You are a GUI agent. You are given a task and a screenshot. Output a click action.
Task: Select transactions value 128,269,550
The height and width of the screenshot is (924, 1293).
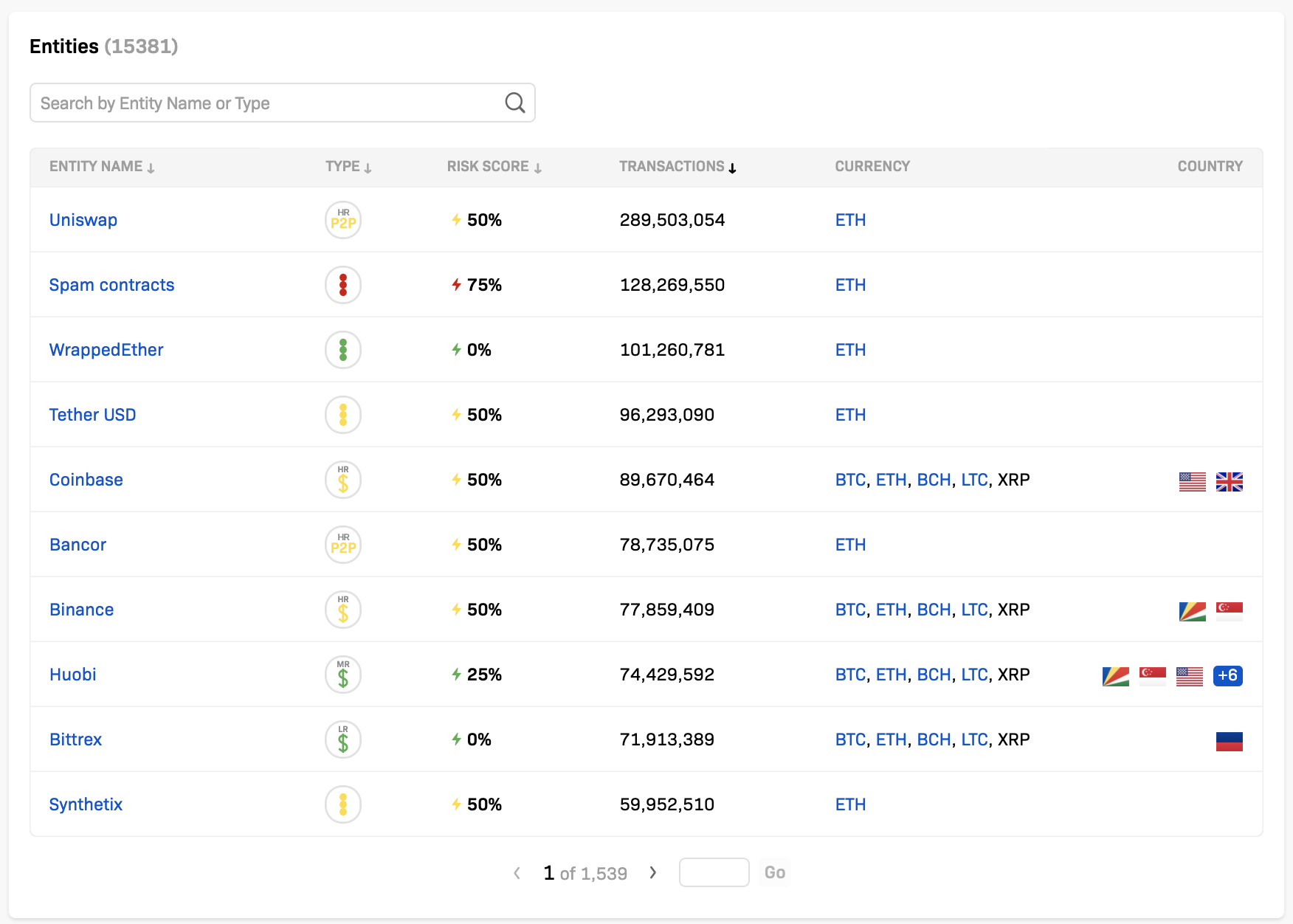coord(672,285)
